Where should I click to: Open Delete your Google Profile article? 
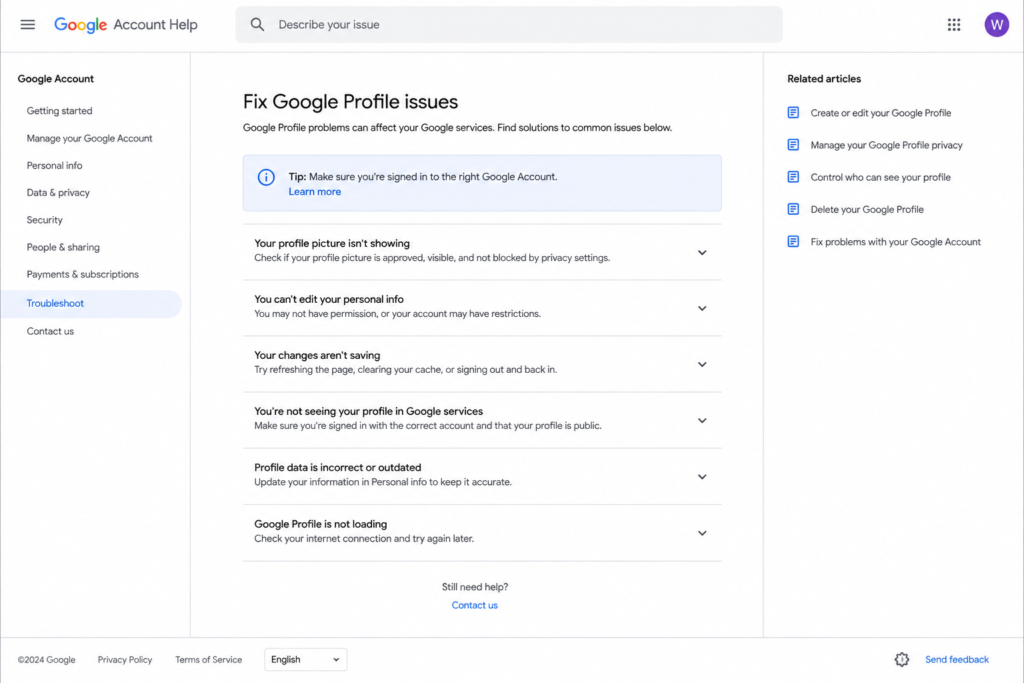click(867, 210)
